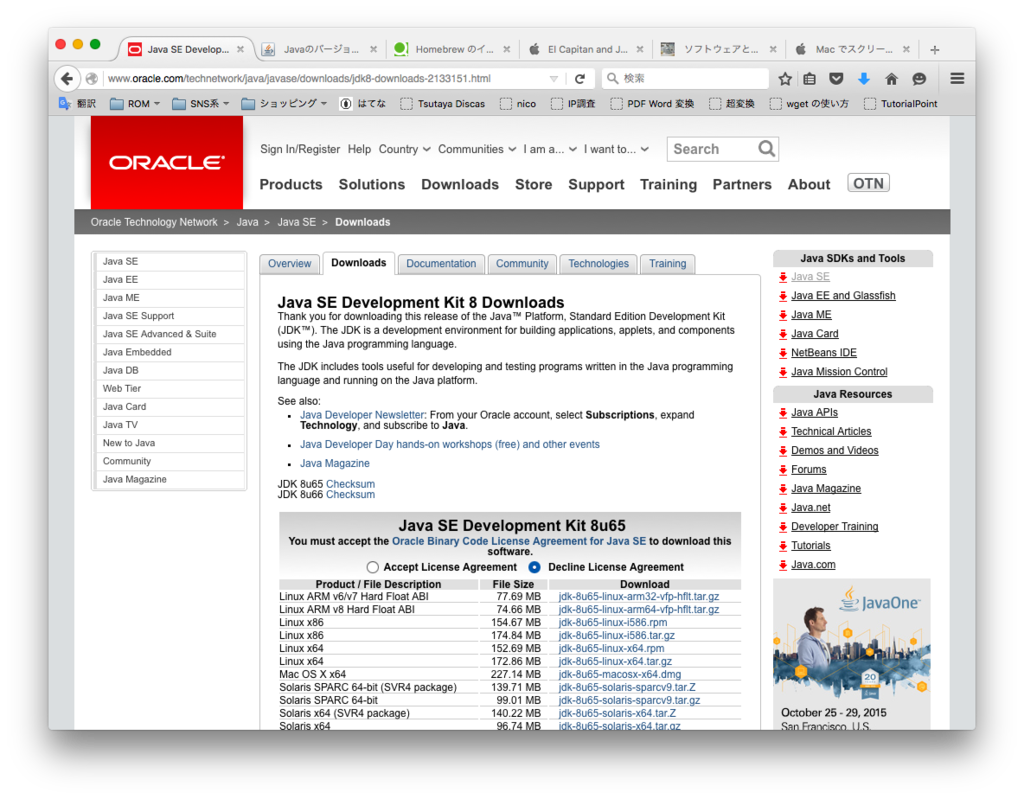Expand the Communities dropdown
This screenshot has height=799, width=1024.
point(477,149)
